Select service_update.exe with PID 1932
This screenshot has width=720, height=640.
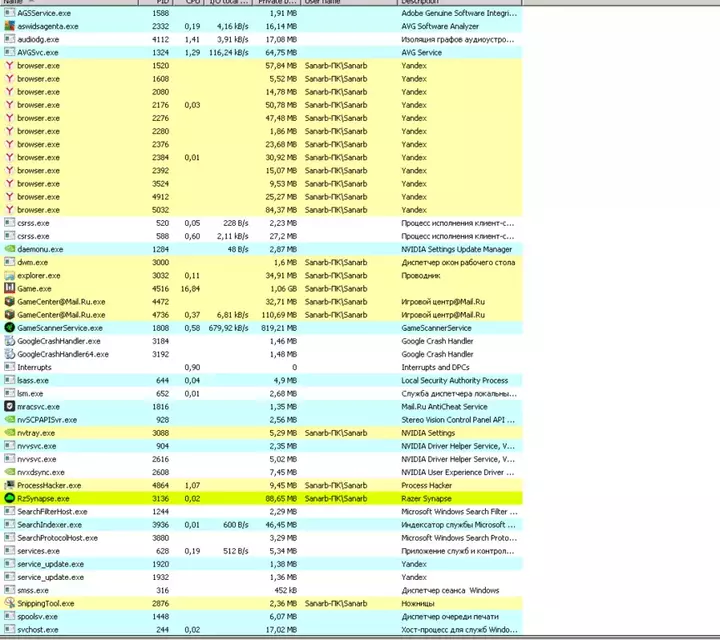pos(51,577)
